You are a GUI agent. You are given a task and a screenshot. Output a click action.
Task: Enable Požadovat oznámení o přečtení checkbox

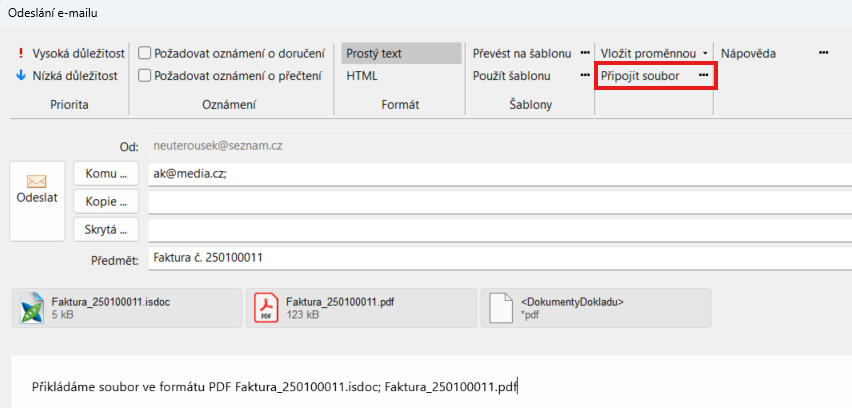(145, 75)
